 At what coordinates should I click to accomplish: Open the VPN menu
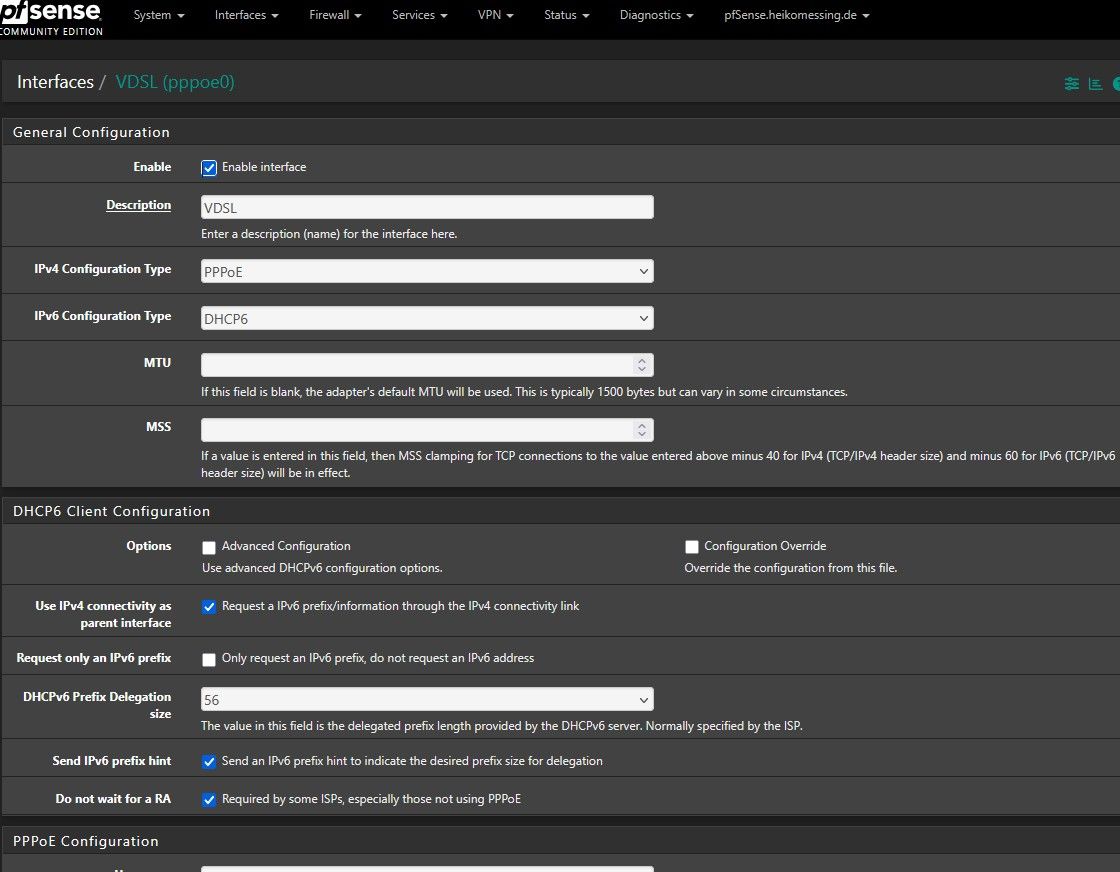coord(496,15)
